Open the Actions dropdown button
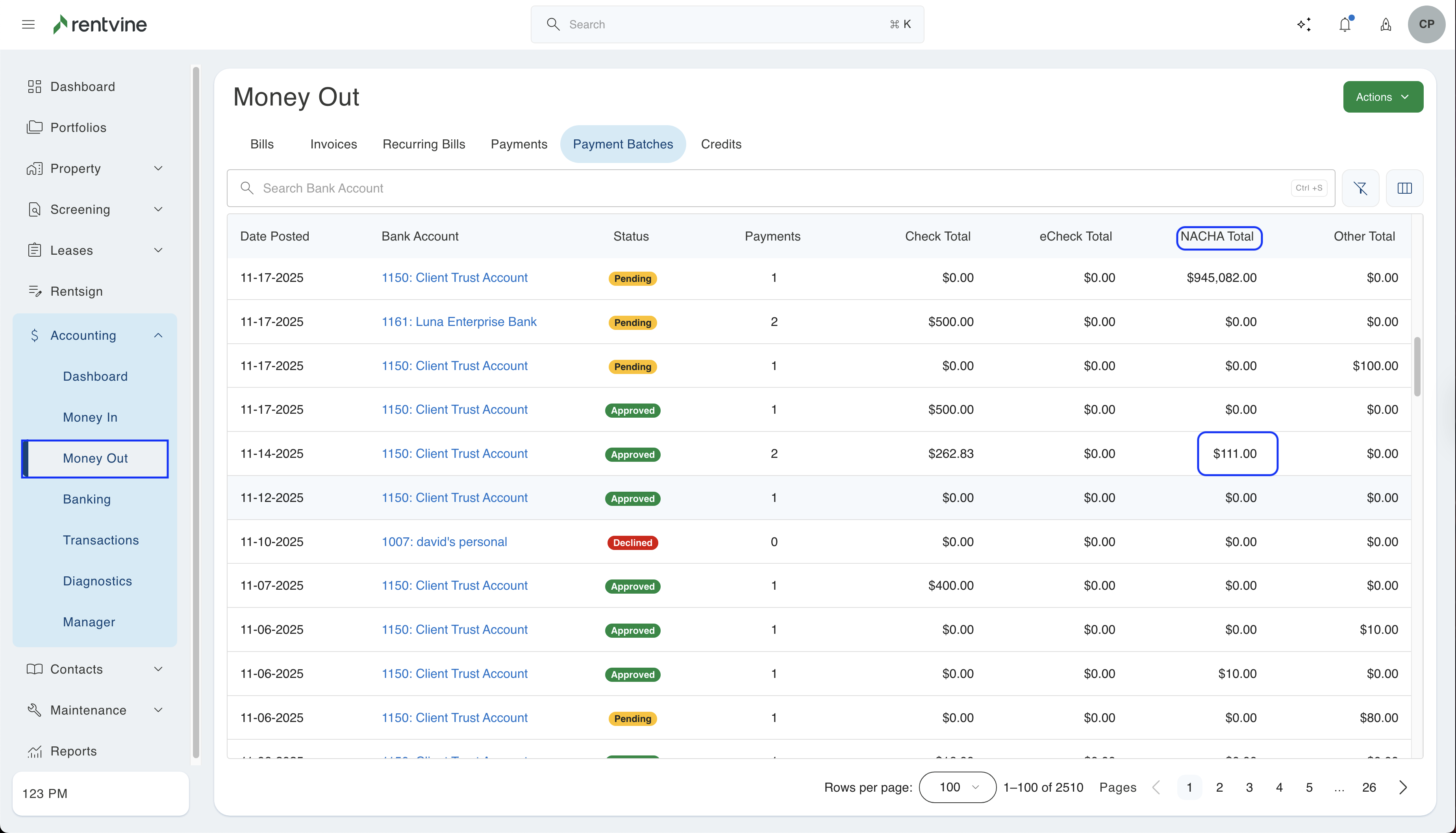This screenshot has width=1456, height=833. pos(1383,97)
